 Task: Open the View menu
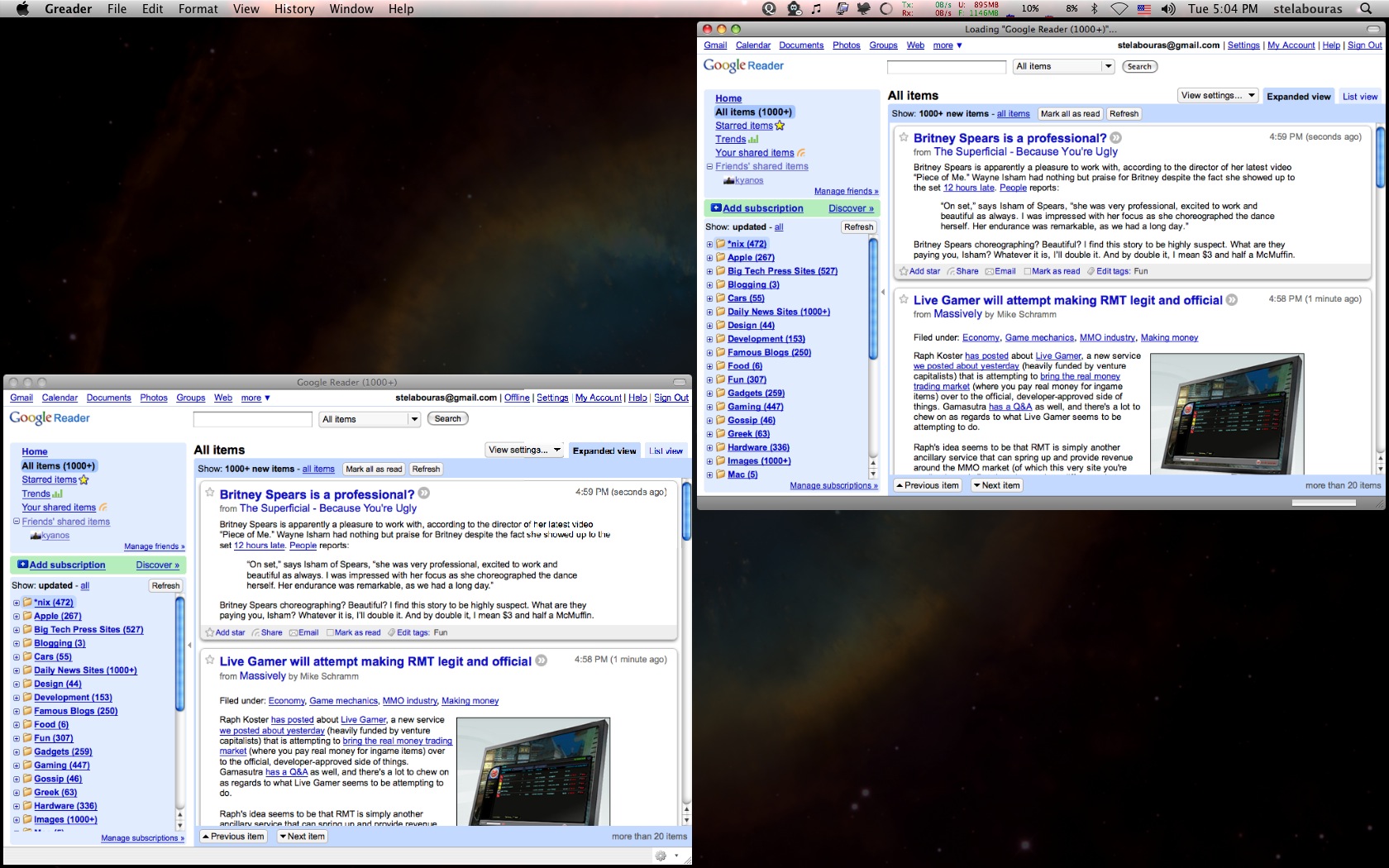(x=246, y=8)
